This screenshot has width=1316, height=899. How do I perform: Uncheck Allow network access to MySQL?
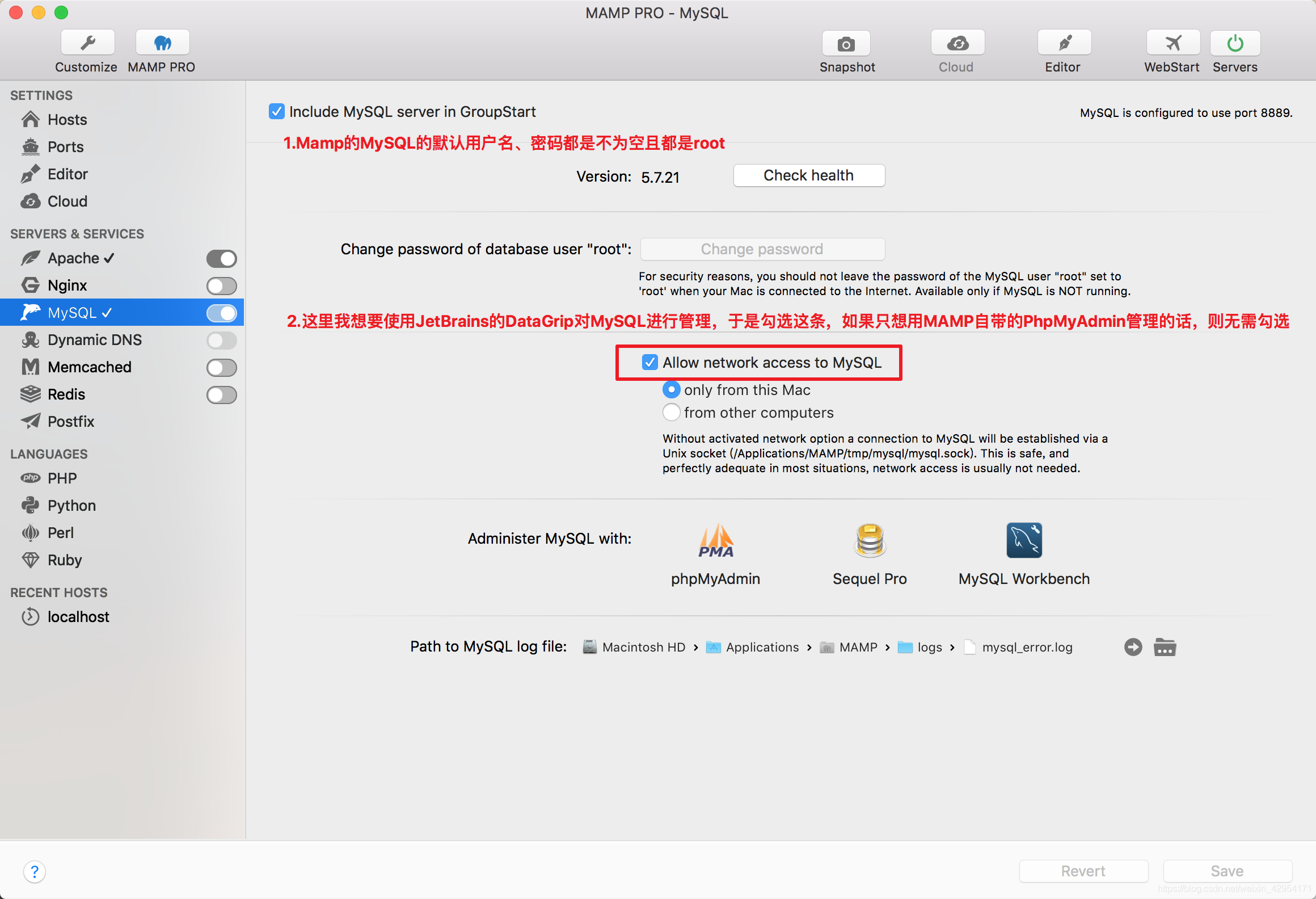click(x=649, y=362)
